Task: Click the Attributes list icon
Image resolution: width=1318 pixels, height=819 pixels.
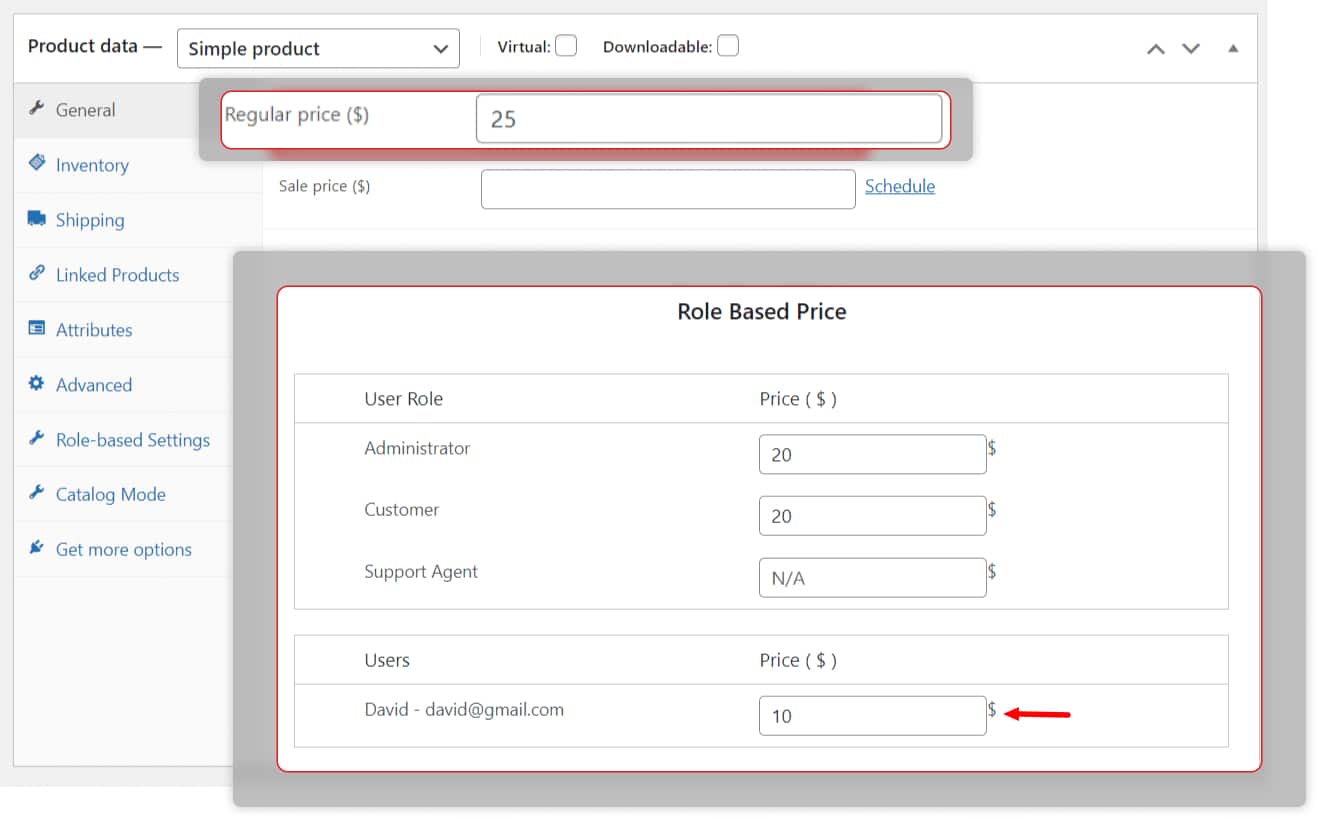Action: pyautogui.click(x=37, y=328)
